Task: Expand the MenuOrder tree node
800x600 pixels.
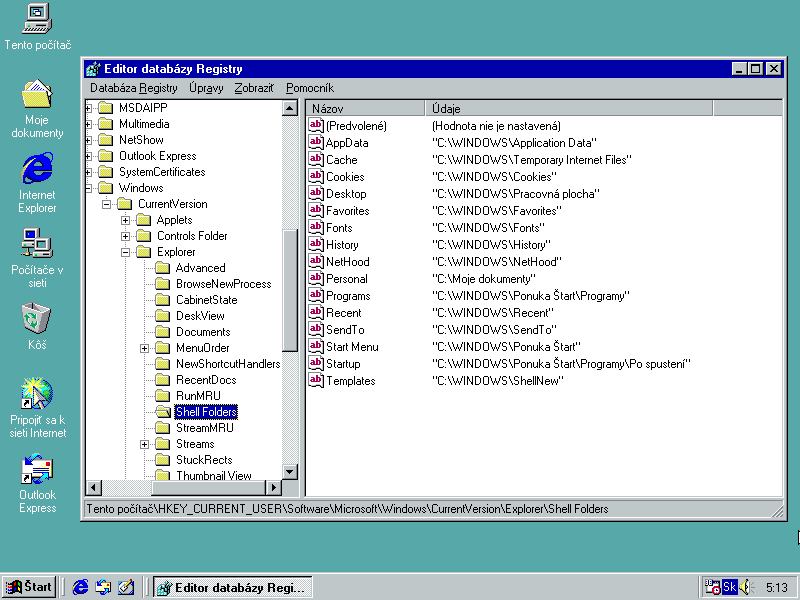Action: [x=145, y=348]
